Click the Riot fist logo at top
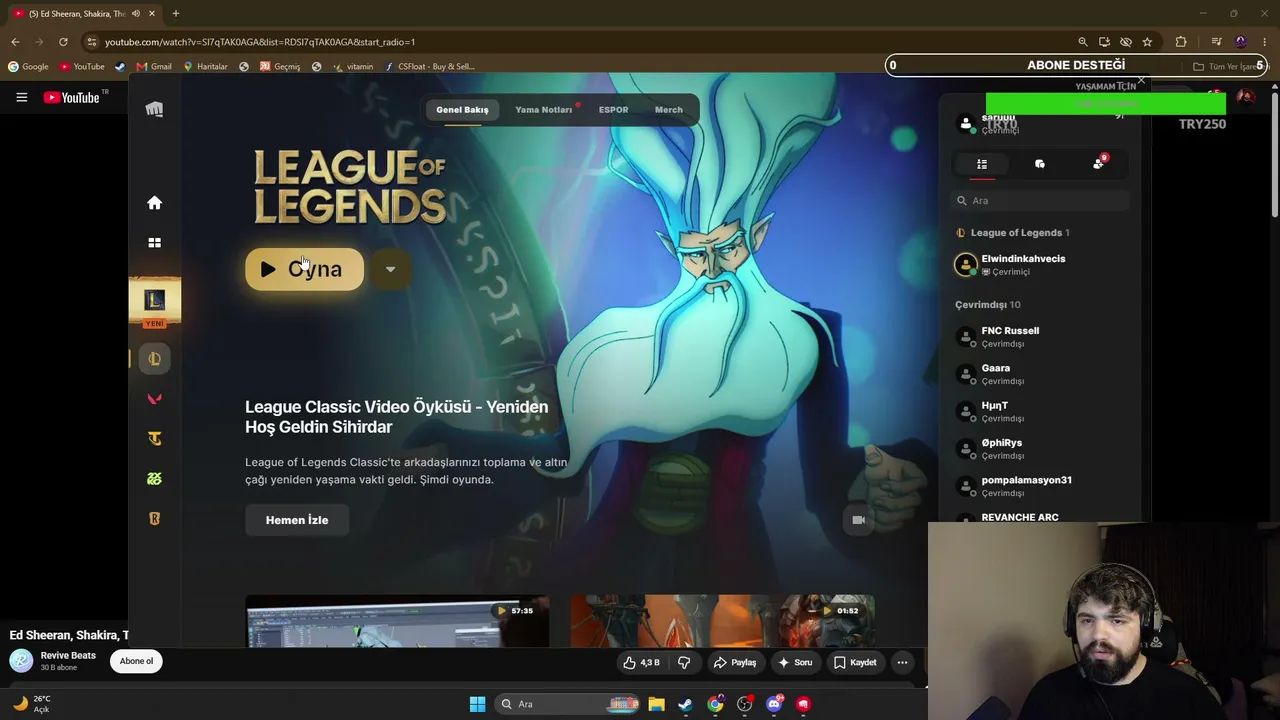The image size is (1280, 720). 154,110
